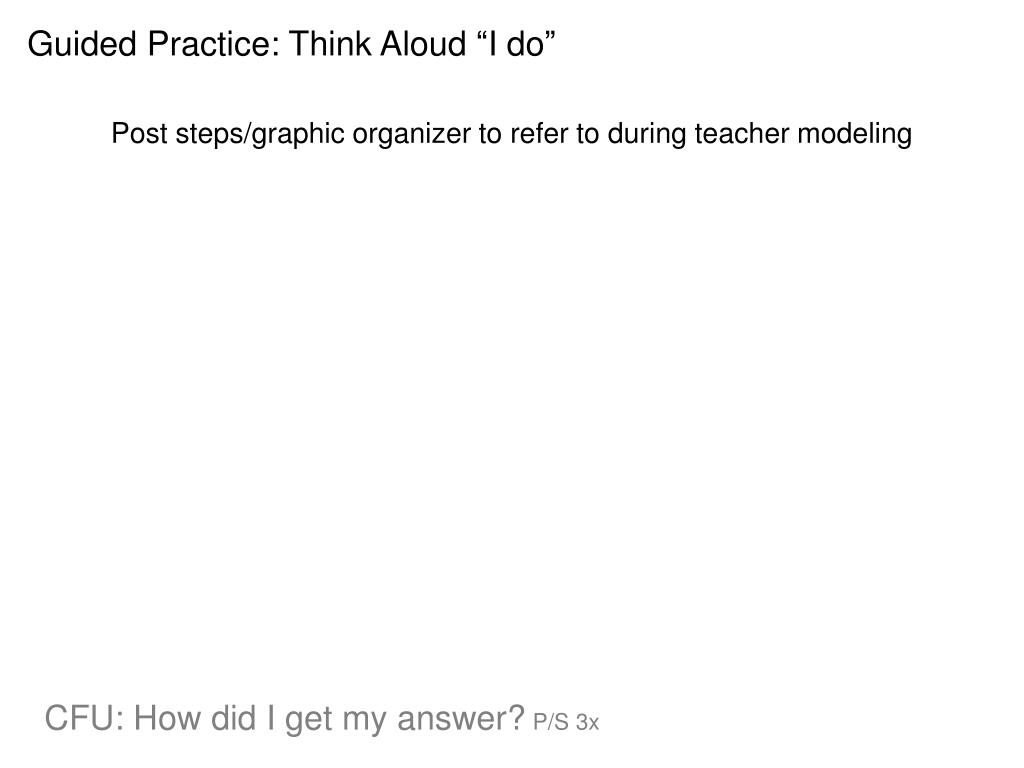This screenshot has width=1024, height=768.
Task: Click the word "How" in CFU question
Action: (x=167, y=718)
